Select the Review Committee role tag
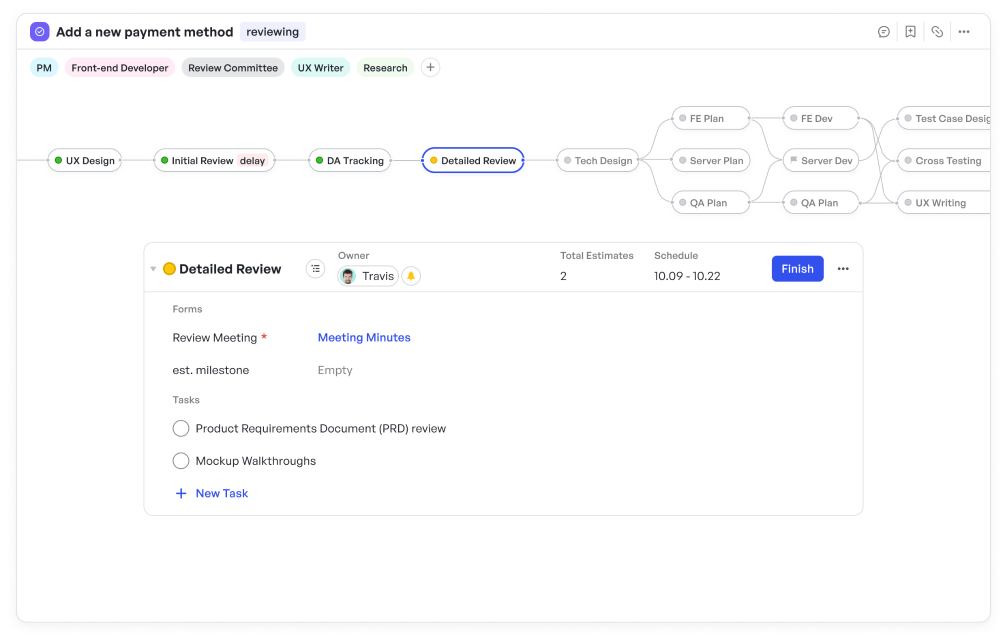The height and width of the screenshot is (642, 1007). [233, 68]
